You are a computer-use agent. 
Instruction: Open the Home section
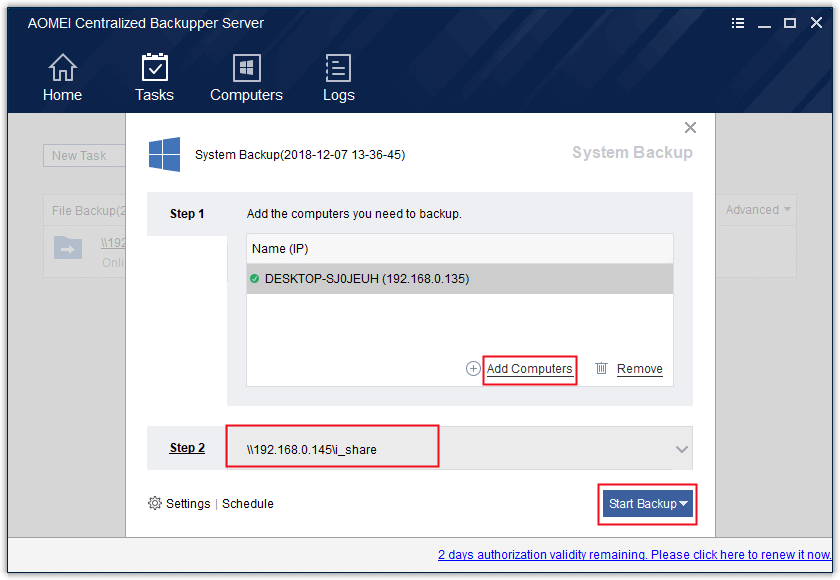(x=63, y=78)
